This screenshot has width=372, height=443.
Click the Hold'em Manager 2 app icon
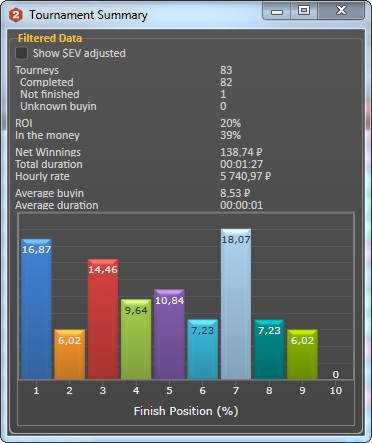16,15
